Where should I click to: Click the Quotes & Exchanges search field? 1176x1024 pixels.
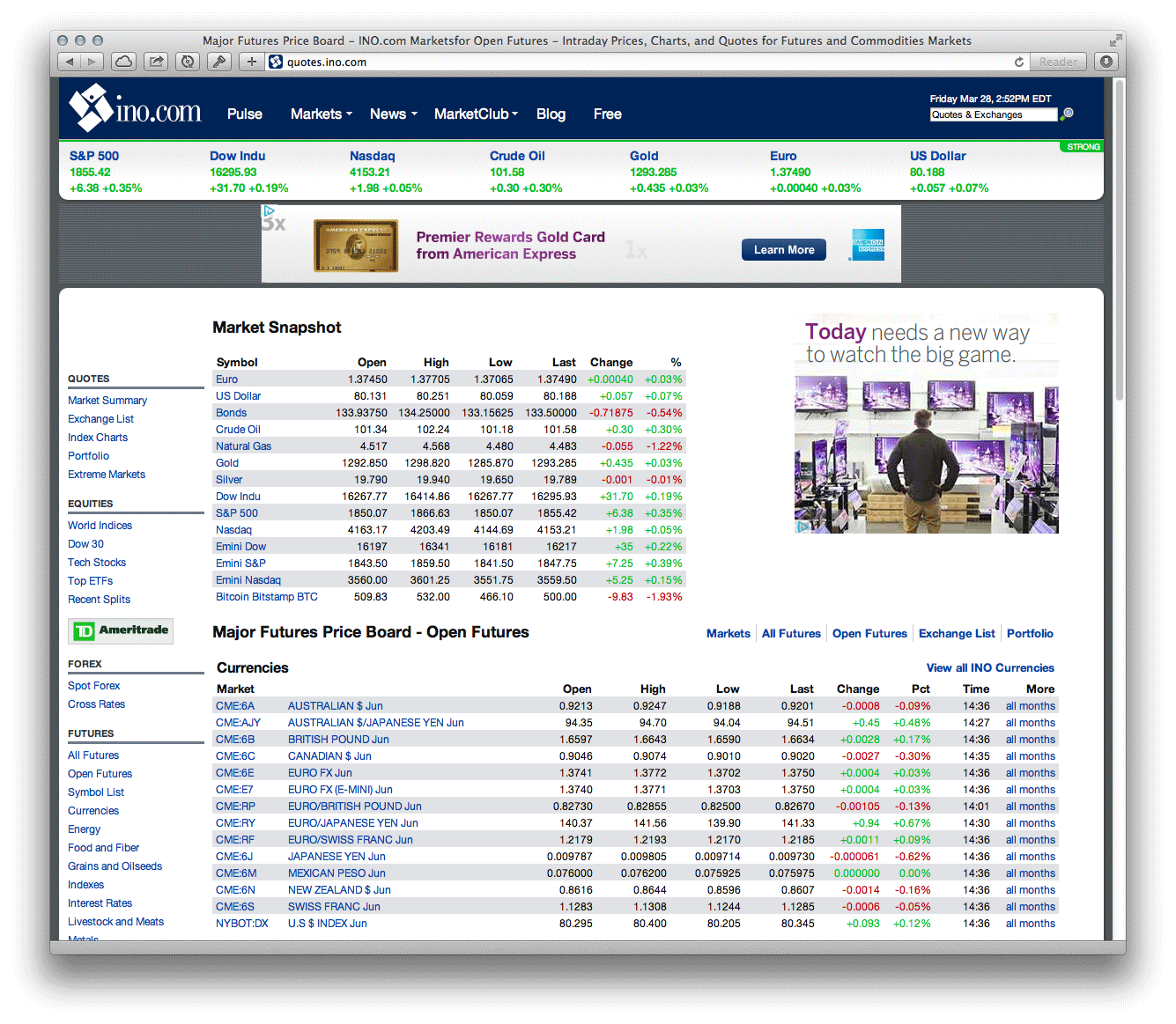993,114
